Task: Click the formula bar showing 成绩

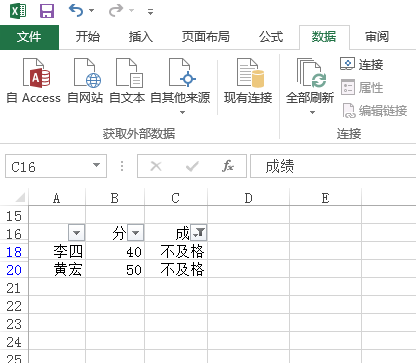Action: click(333, 166)
